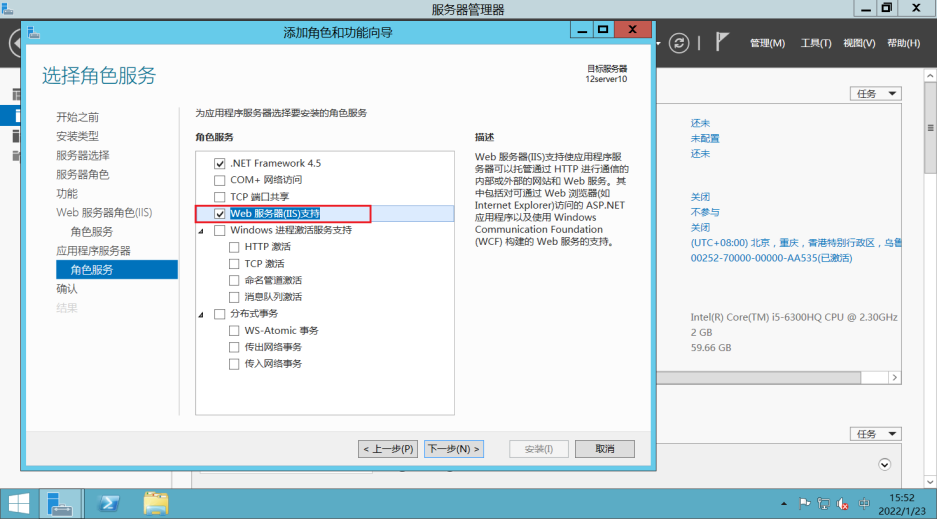This screenshot has height=519, width=937.
Task: Go to 角色服务 step under Web 服务器角色(IIS)
Action: (91, 232)
